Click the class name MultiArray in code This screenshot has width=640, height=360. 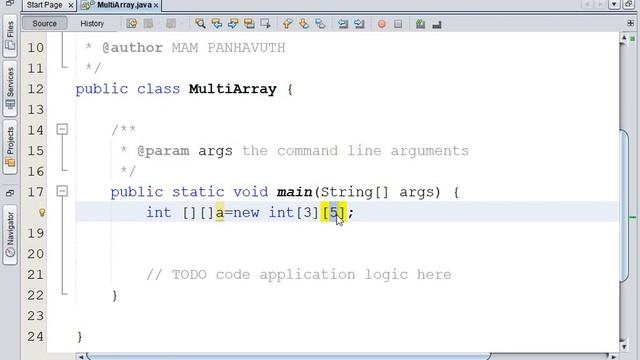click(x=233, y=89)
